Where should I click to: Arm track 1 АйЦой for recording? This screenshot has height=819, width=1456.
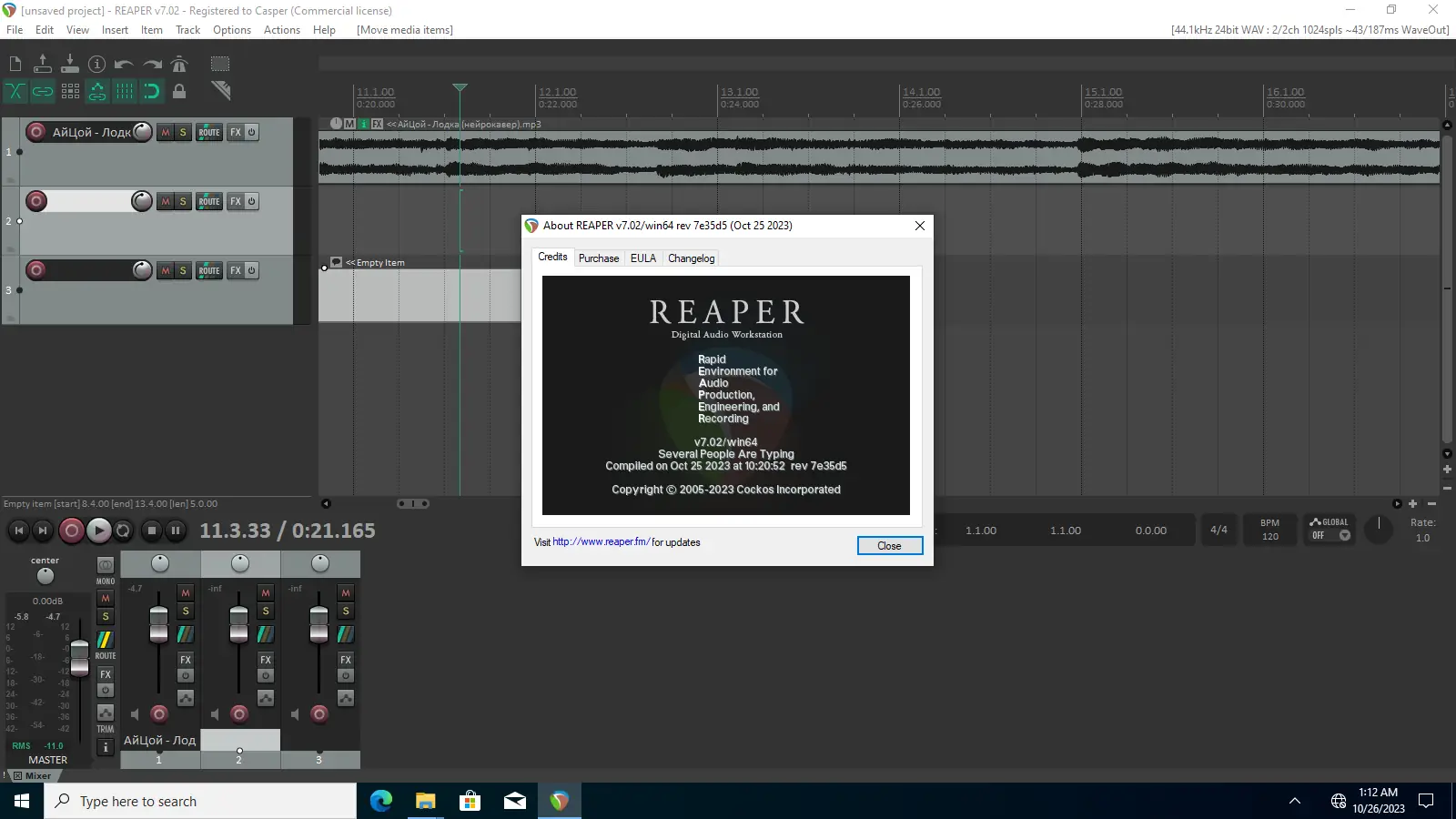(x=36, y=132)
